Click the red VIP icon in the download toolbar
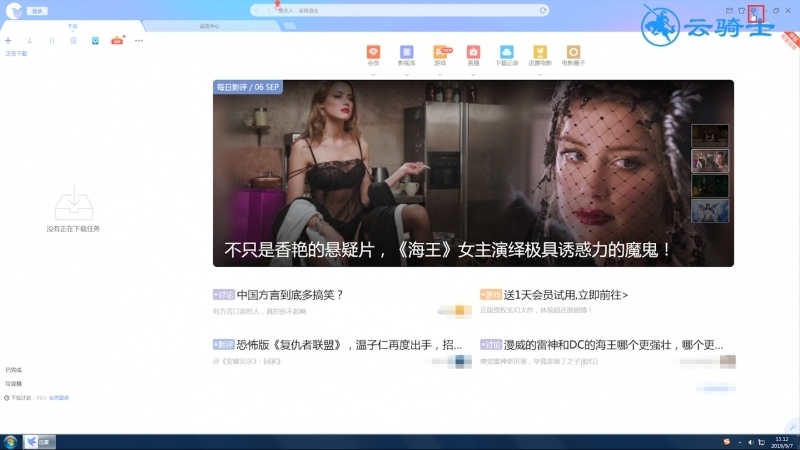The width and height of the screenshot is (800, 450). click(x=117, y=40)
